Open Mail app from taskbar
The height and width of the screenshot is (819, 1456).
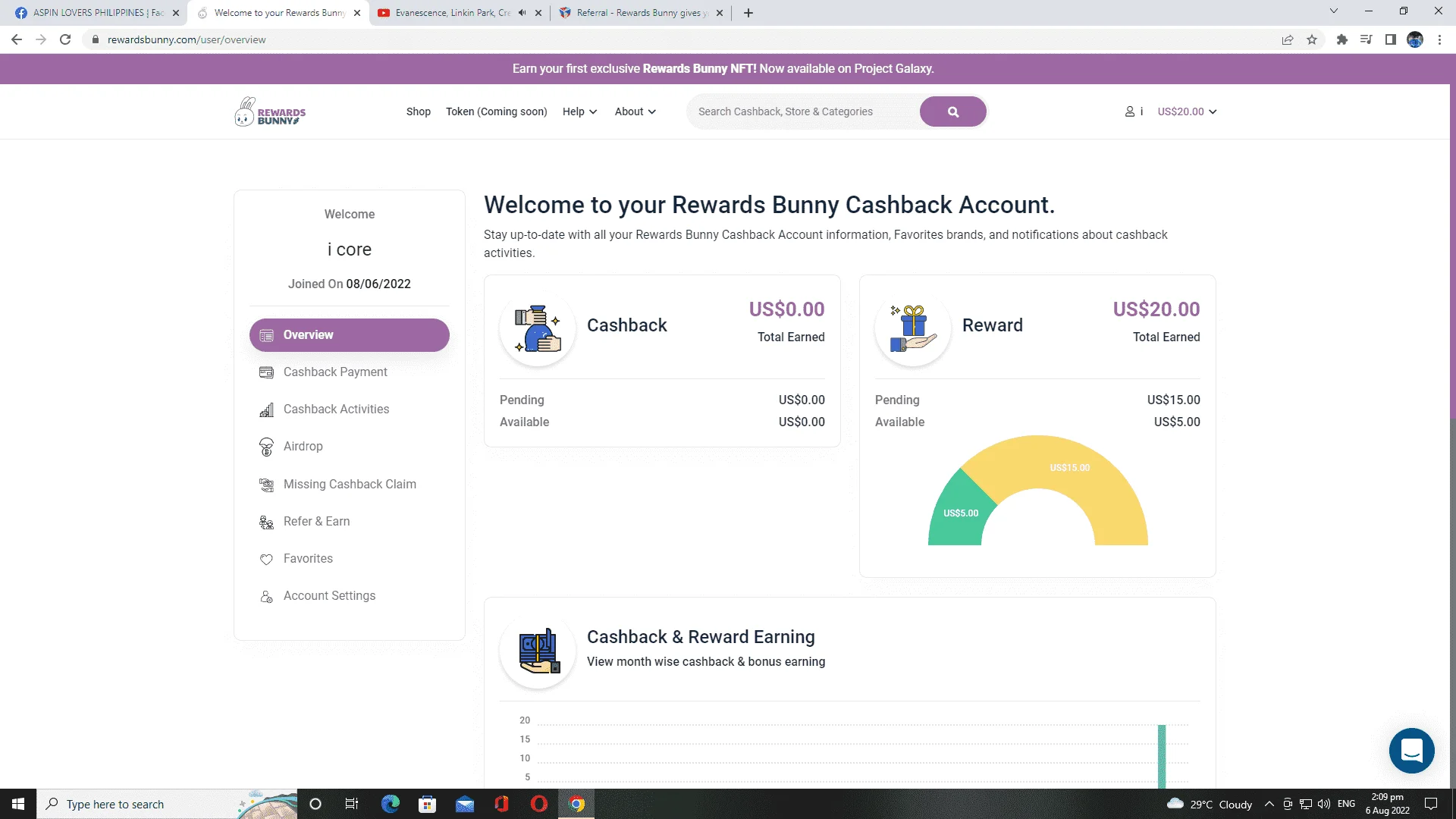pyautogui.click(x=465, y=804)
